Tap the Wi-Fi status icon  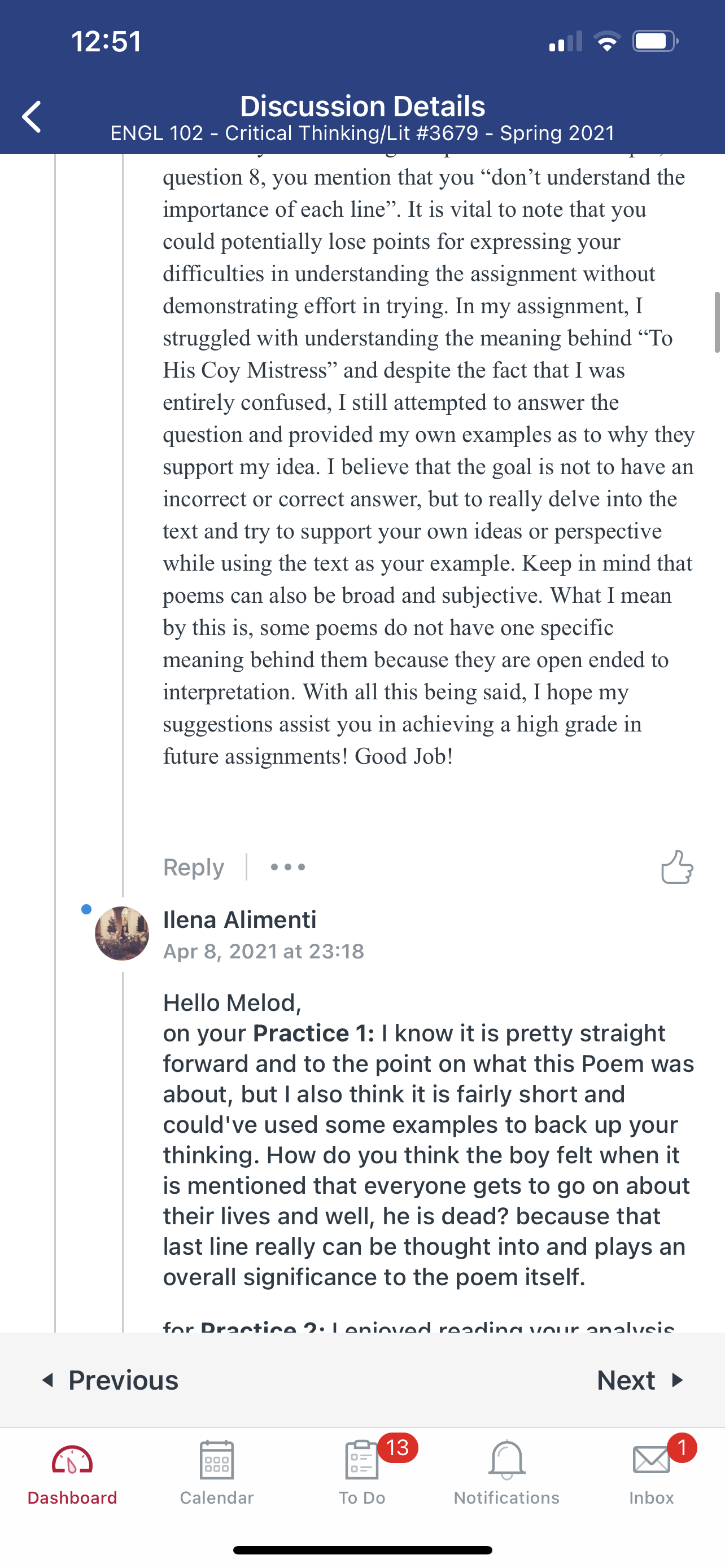click(606, 41)
